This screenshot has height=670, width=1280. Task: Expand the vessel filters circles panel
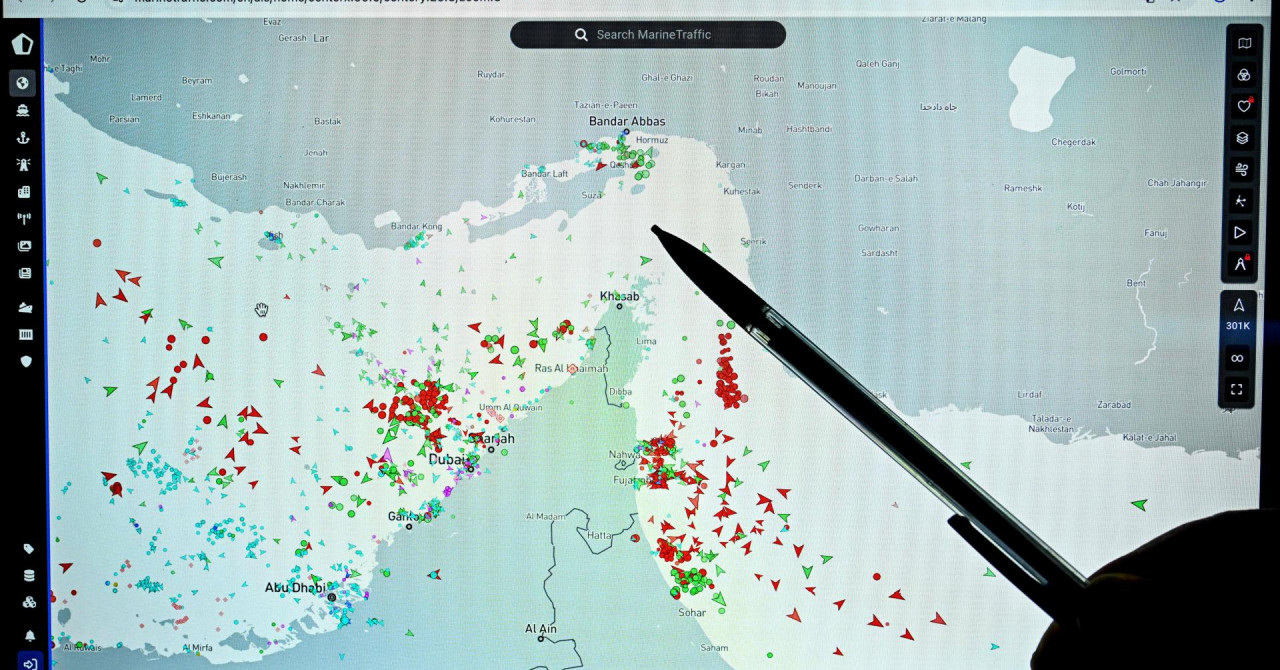[x=1243, y=75]
